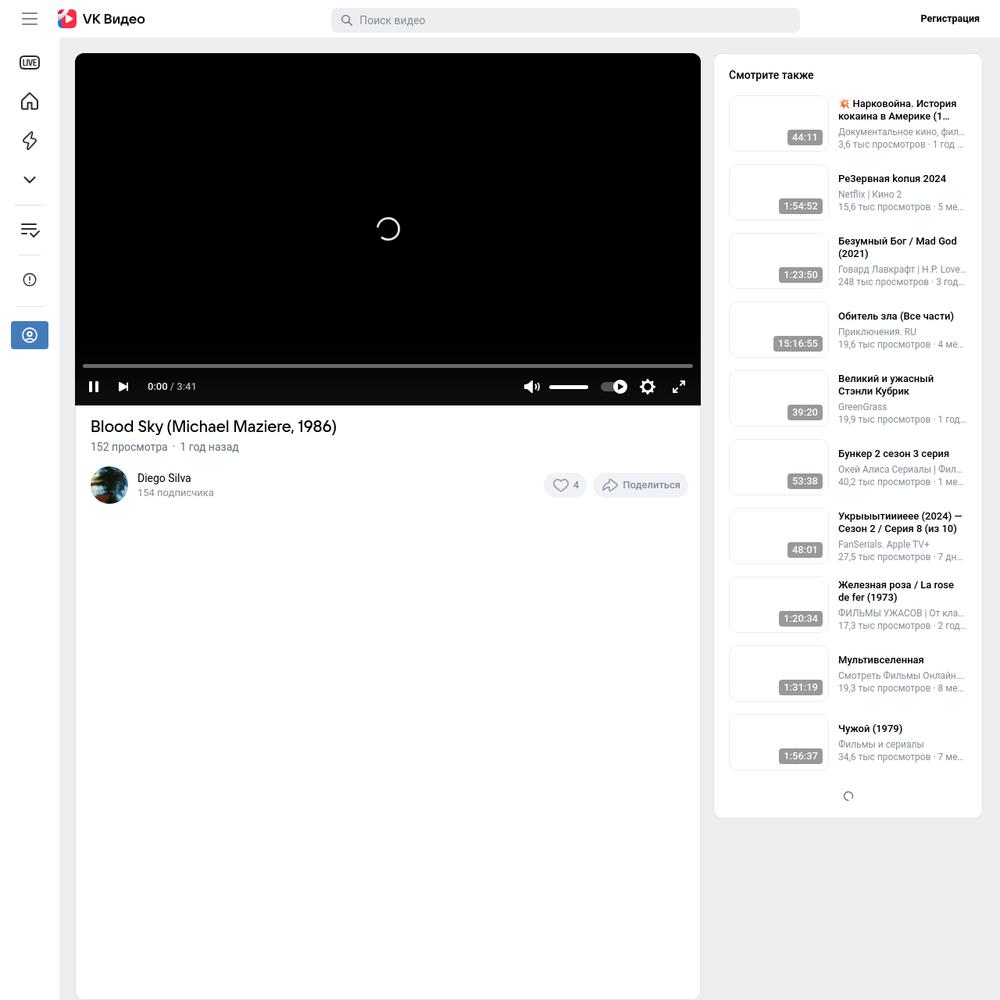Pause the video playback
The height and width of the screenshot is (1000, 1000).
coord(94,386)
